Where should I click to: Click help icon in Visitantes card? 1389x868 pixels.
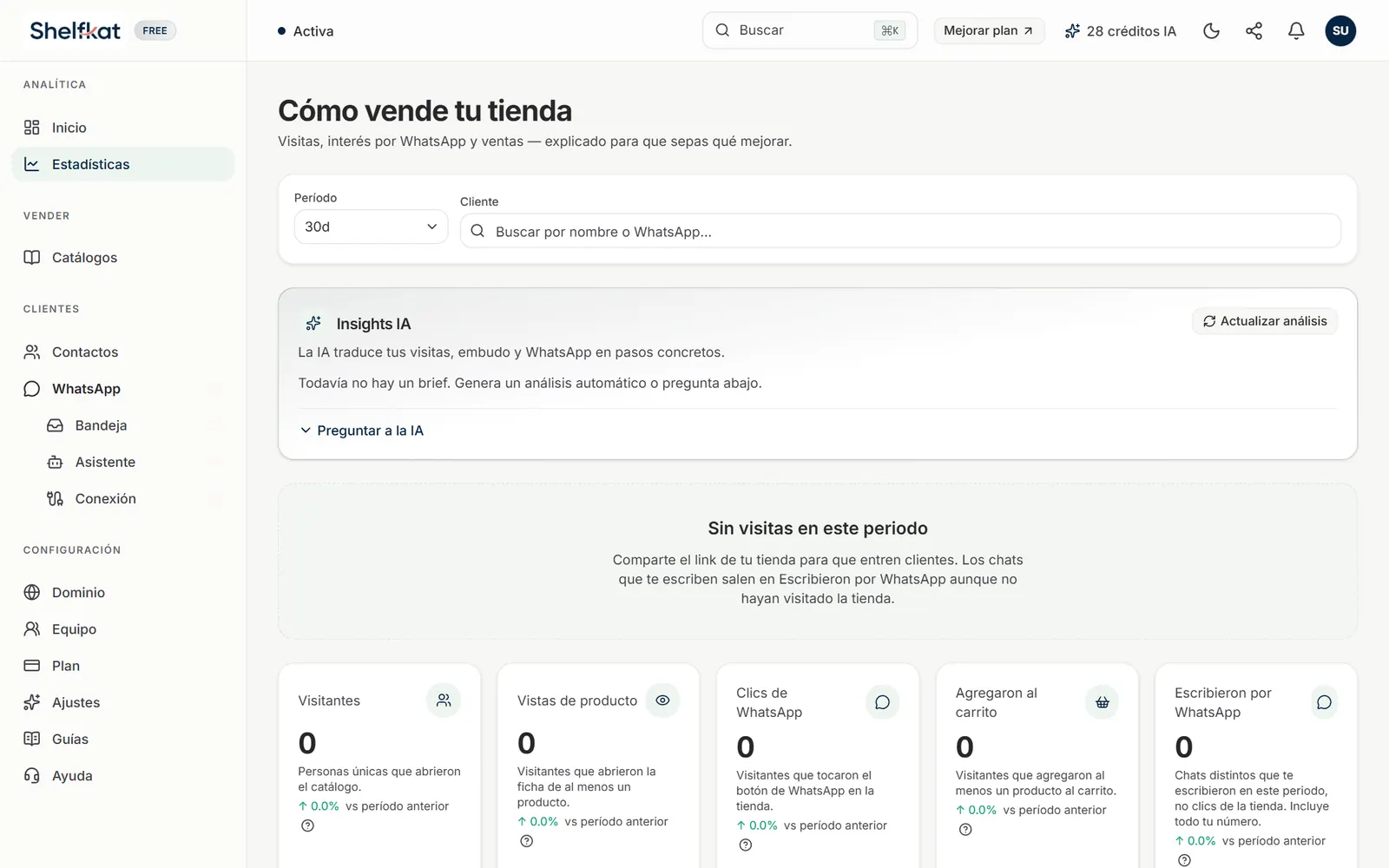point(307,825)
